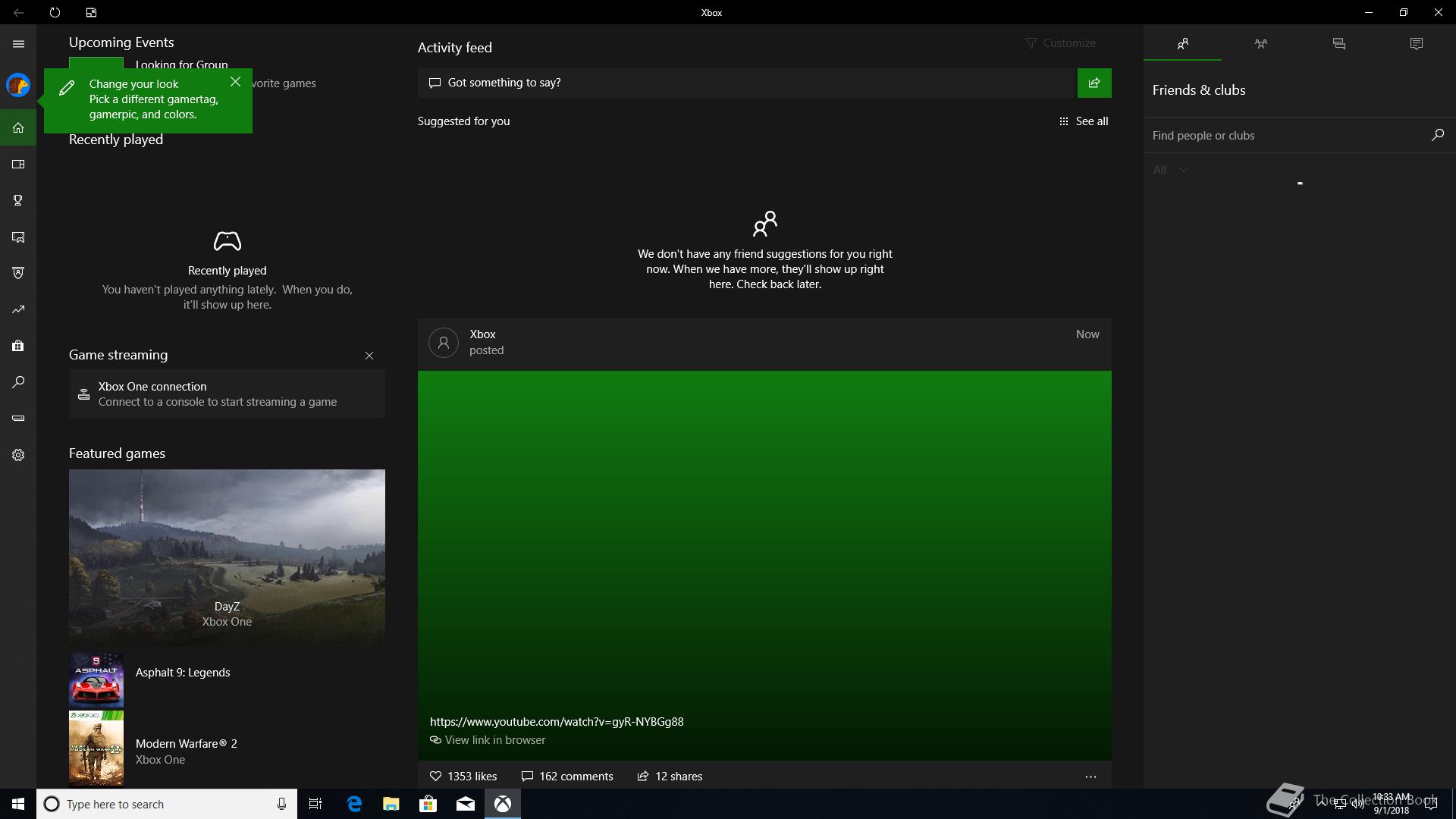Open Mail from taskbar
The image size is (1456, 819).
point(465,804)
